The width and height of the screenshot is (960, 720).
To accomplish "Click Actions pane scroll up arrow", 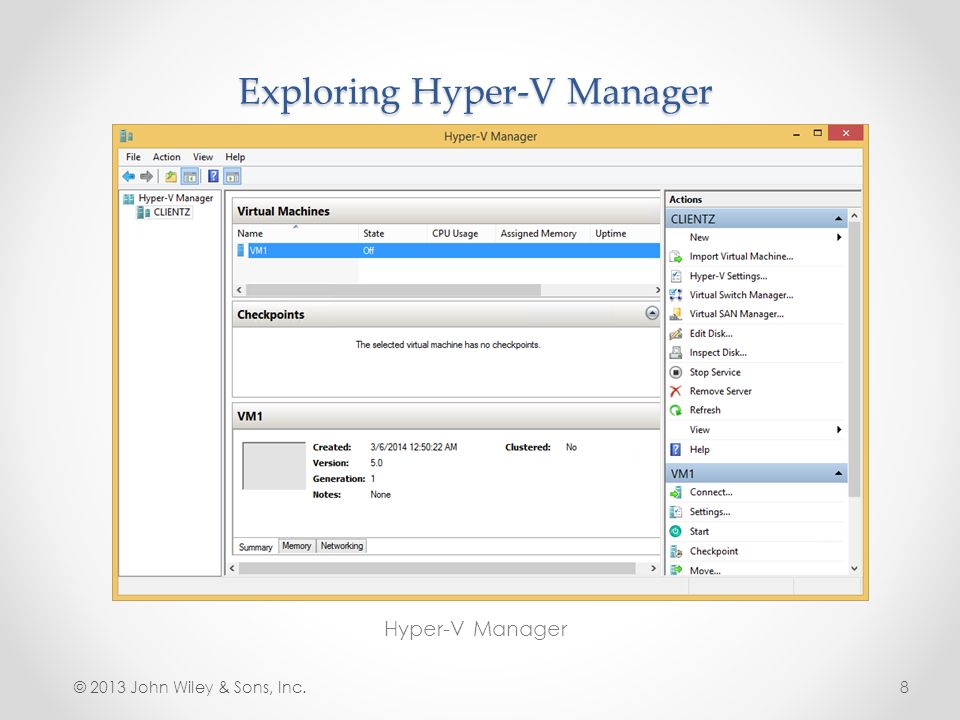I will pos(854,216).
